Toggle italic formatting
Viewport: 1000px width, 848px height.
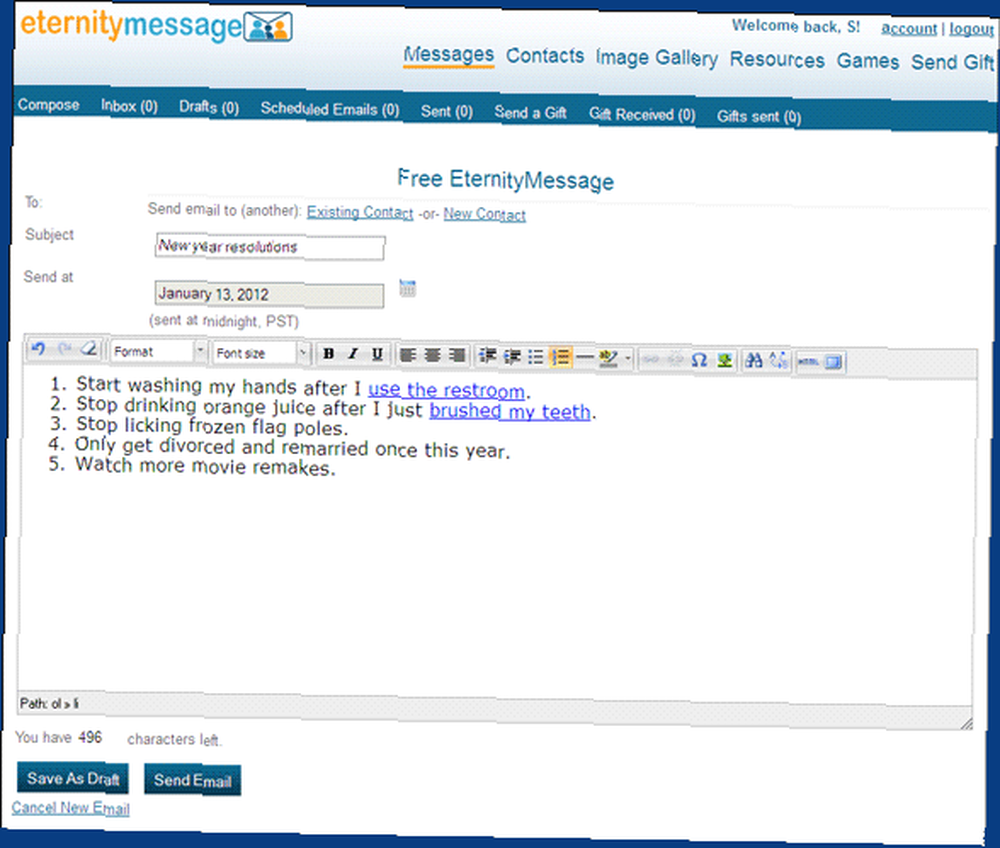tap(353, 354)
